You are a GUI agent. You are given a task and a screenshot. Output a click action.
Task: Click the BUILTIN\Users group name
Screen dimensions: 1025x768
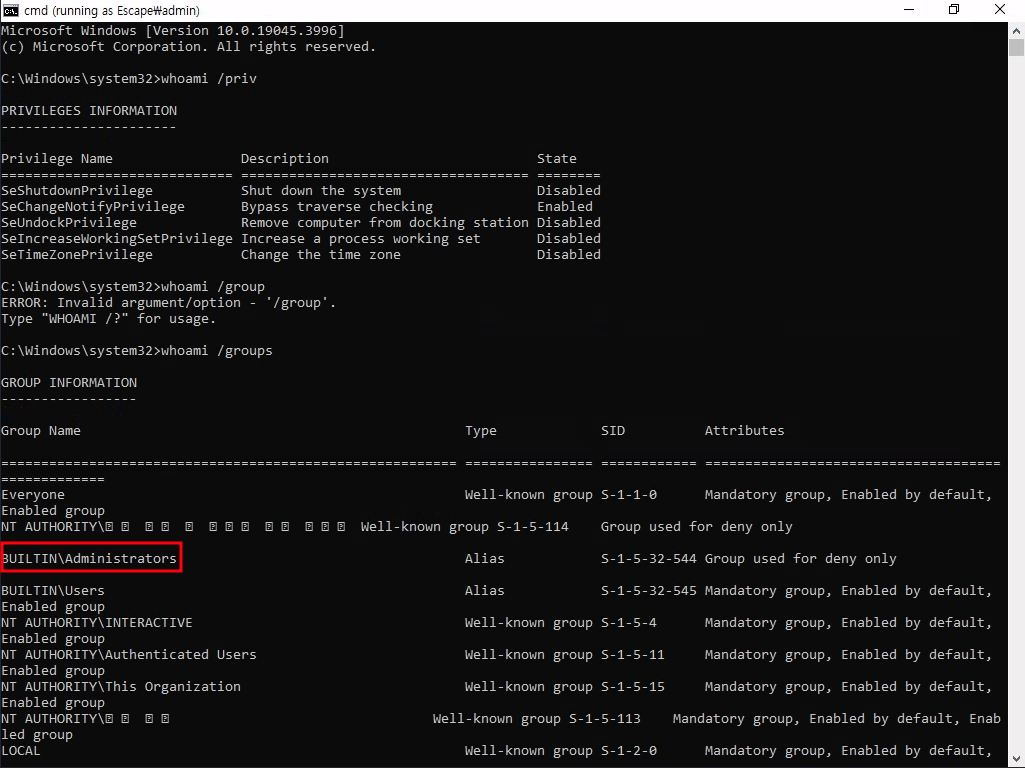(53, 590)
